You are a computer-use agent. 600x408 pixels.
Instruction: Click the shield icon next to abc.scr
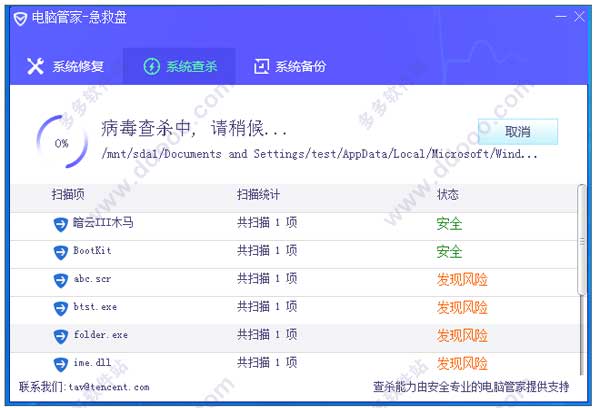coord(60,281)
